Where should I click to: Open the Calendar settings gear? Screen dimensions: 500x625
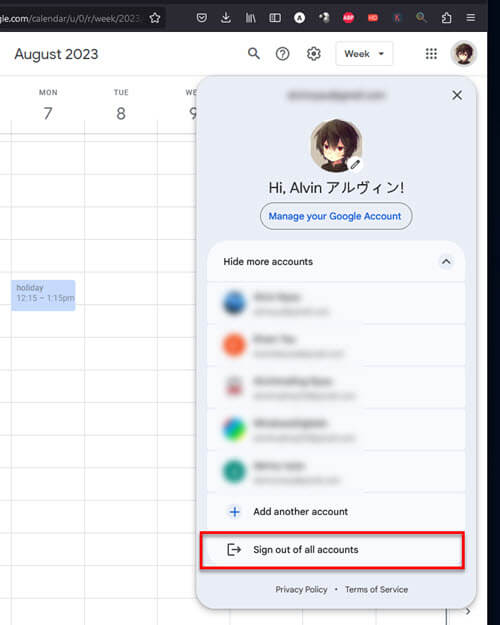pyautogui.click(x=314, y=53)
